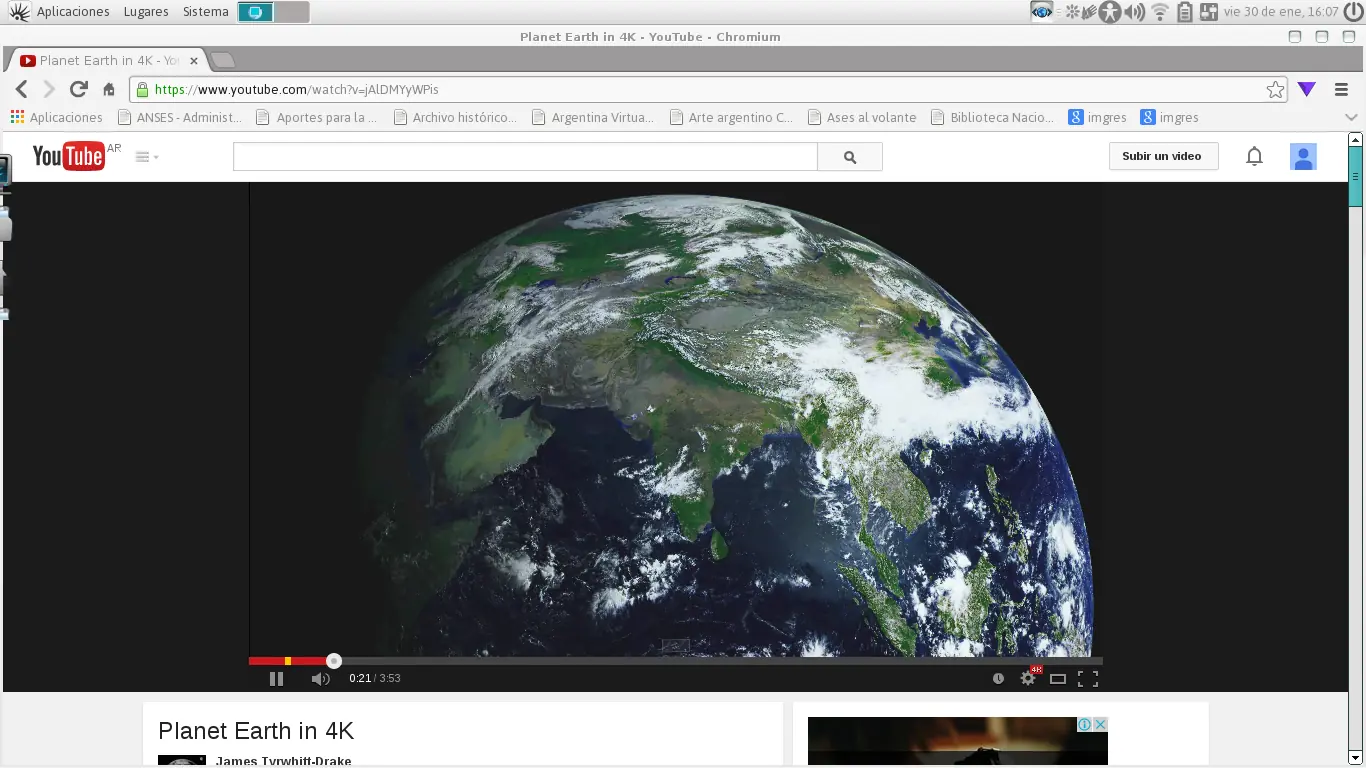1366x768 pixels.
Task: Close the advertisement with X
Action: pyautogui.click(x=1100, y=724)
